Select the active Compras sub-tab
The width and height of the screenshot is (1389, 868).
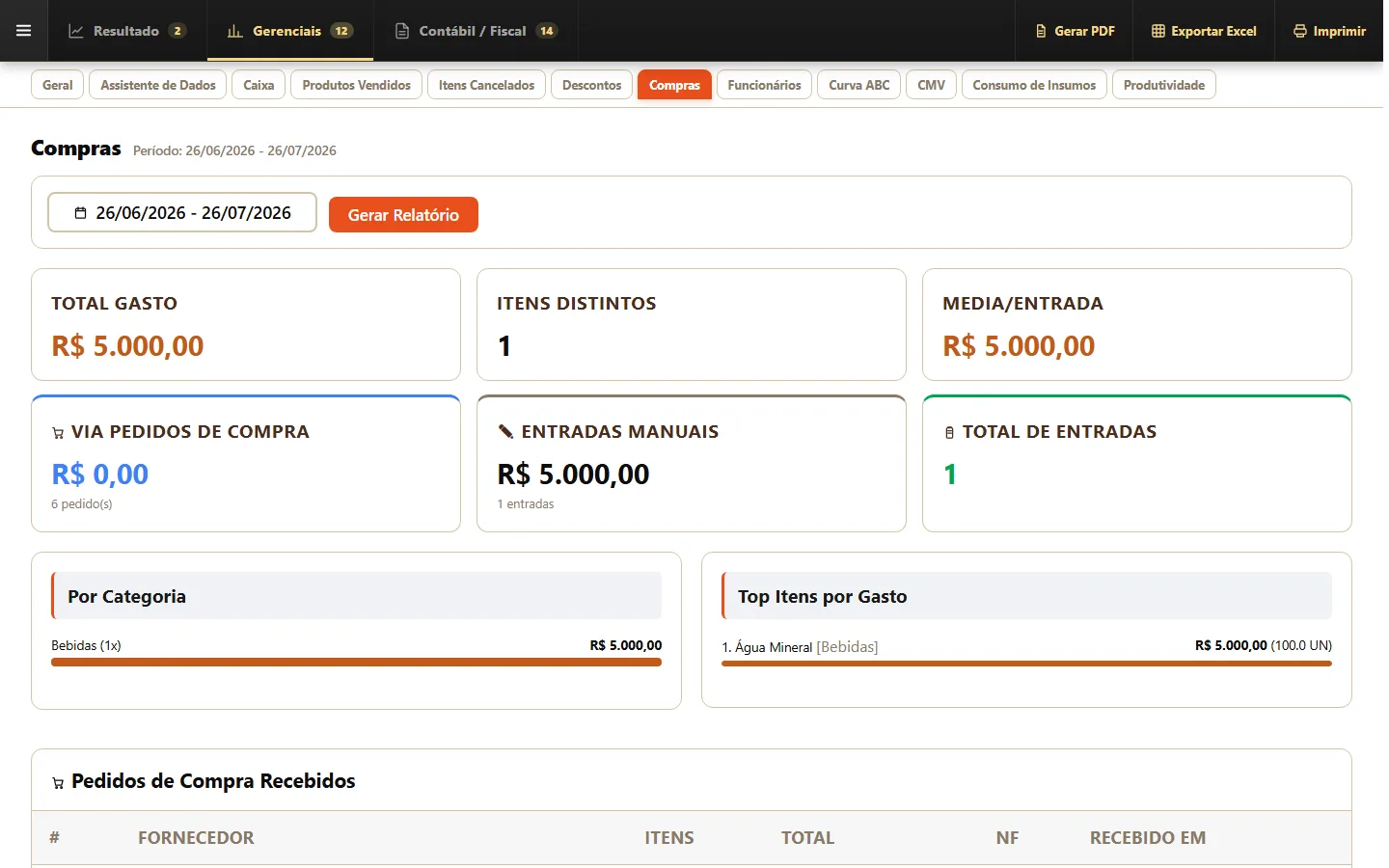coord(674,85)
